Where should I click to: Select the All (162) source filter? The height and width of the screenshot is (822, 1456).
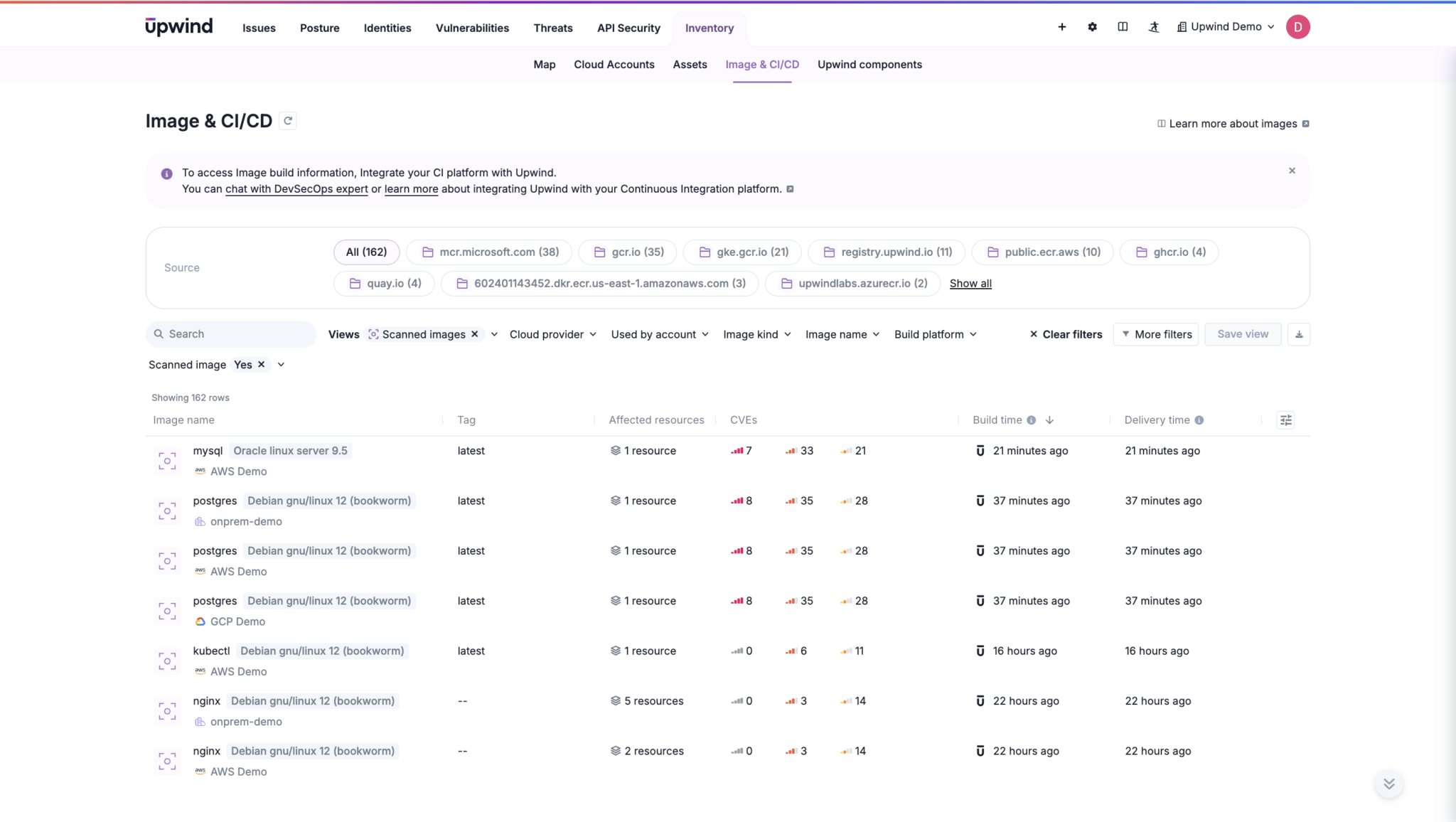coord(366,252)
